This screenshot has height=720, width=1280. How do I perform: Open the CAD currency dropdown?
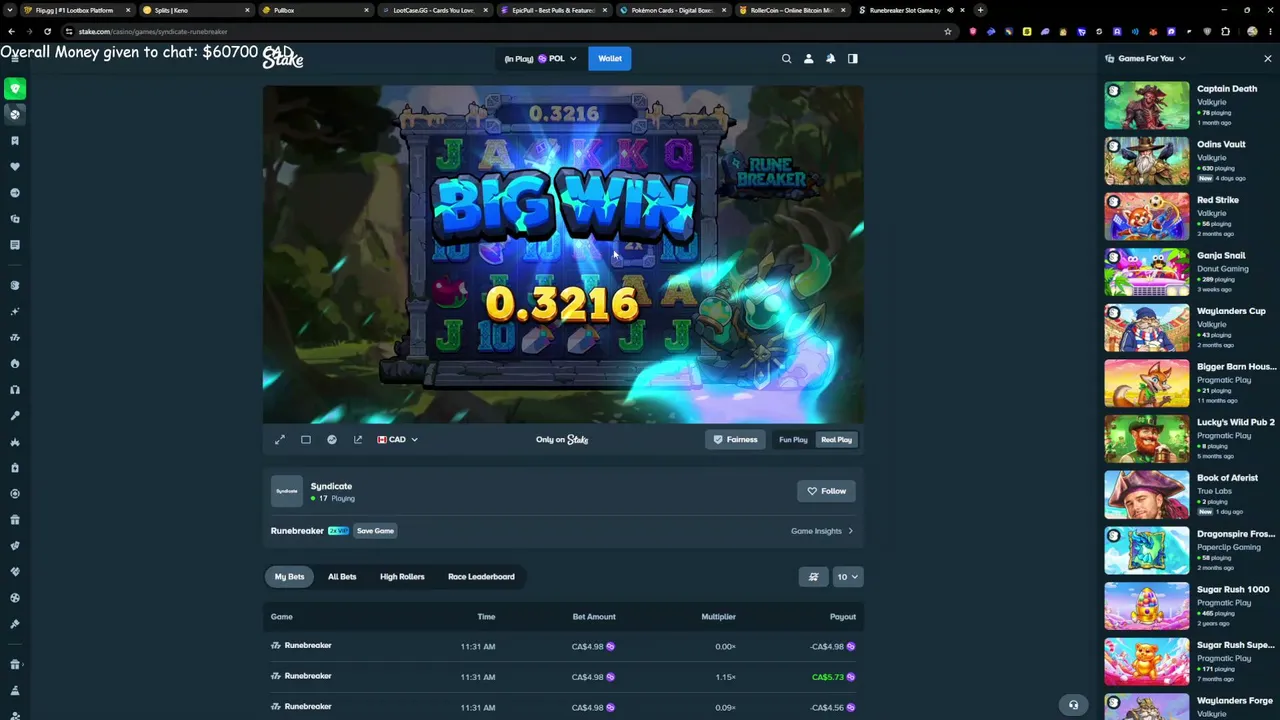pyautogui.click(x=397, y=439)
